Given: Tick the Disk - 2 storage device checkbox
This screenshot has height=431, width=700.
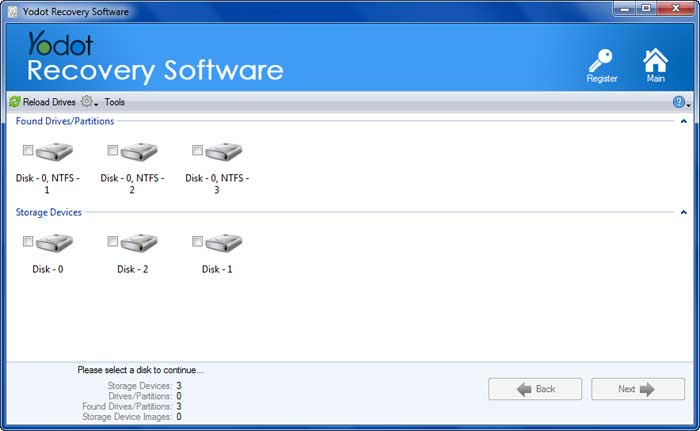Looking at the screenshot, I should click(x=113, y=241).
